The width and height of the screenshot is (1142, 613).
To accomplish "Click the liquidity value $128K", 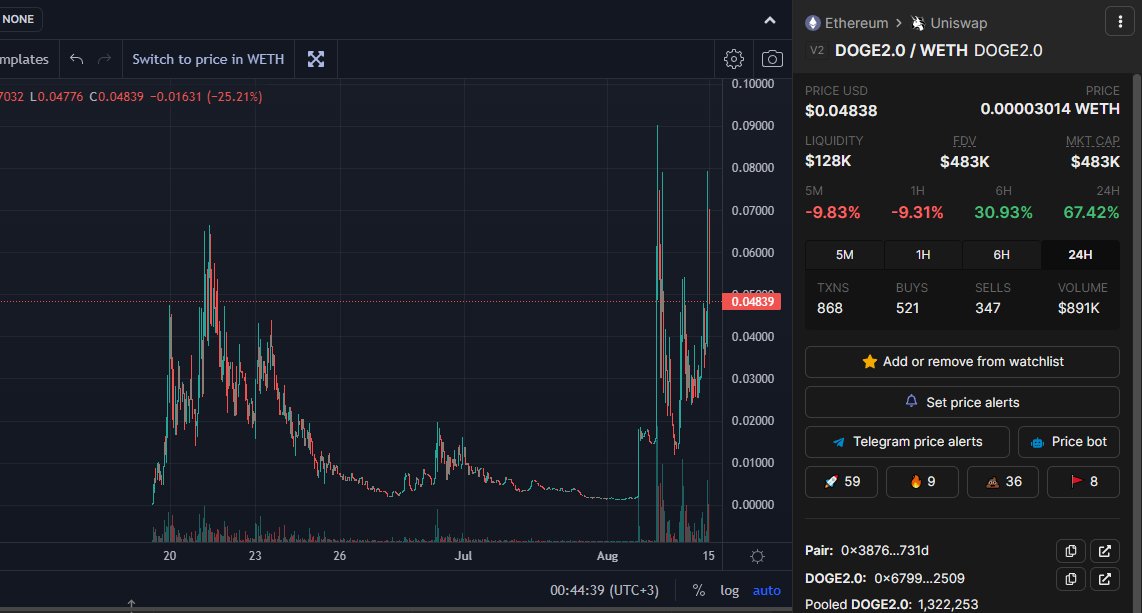I will [x=828, y=161].
